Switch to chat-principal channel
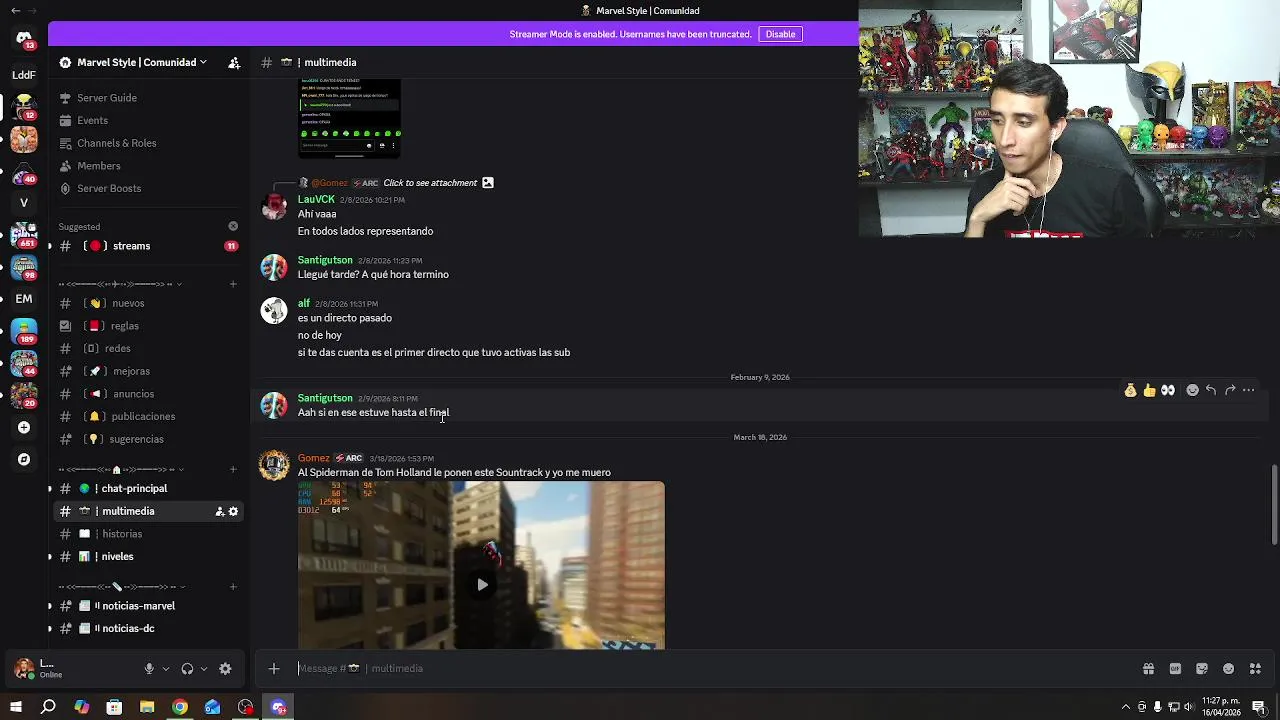Screen dimensions: 1280x720 [149, 488]
